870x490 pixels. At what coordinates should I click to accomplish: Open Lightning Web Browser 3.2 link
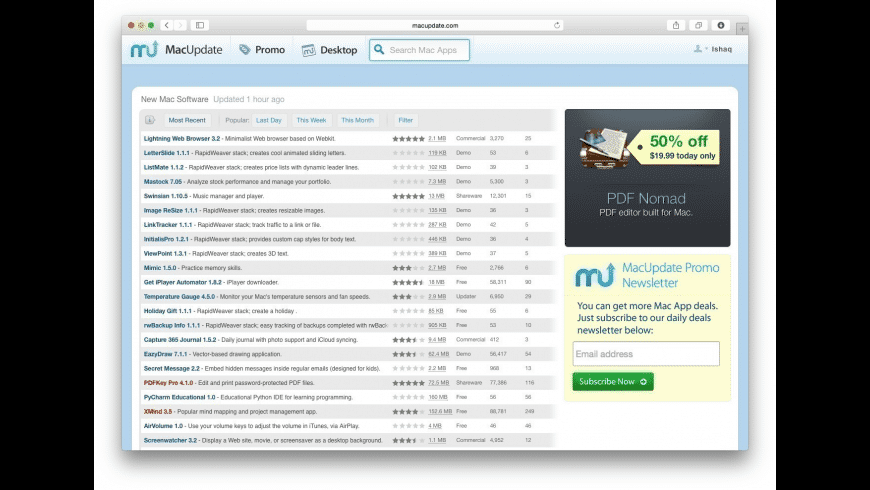point(182,139)
